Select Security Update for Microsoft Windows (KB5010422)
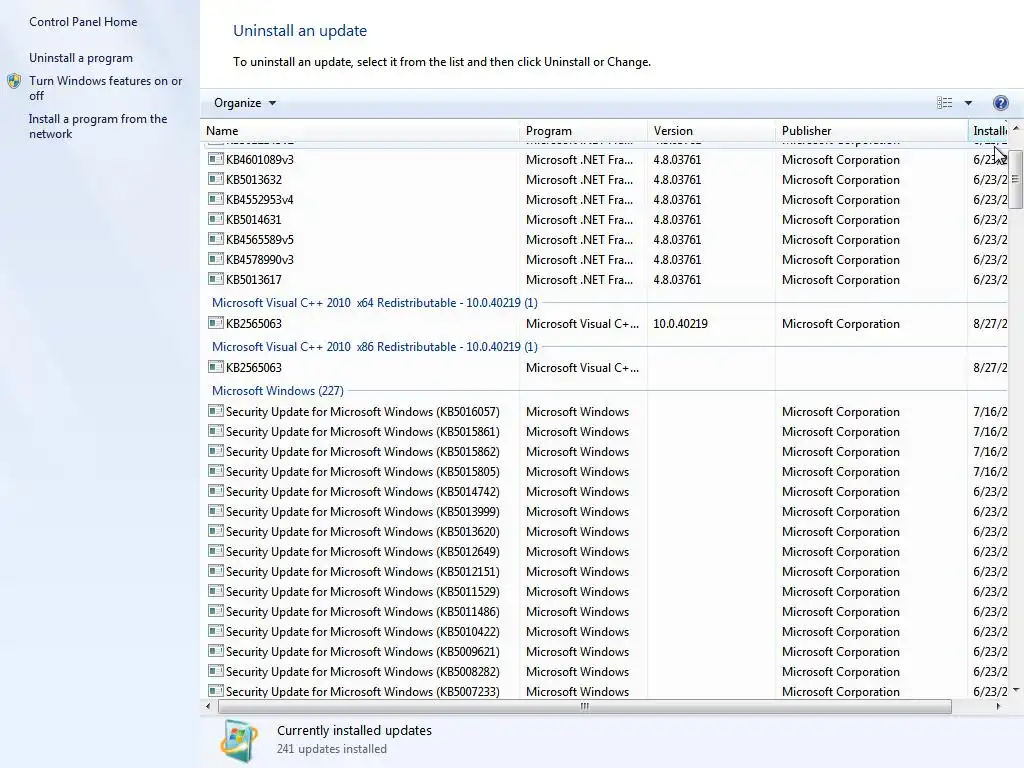 click(362, 632)
